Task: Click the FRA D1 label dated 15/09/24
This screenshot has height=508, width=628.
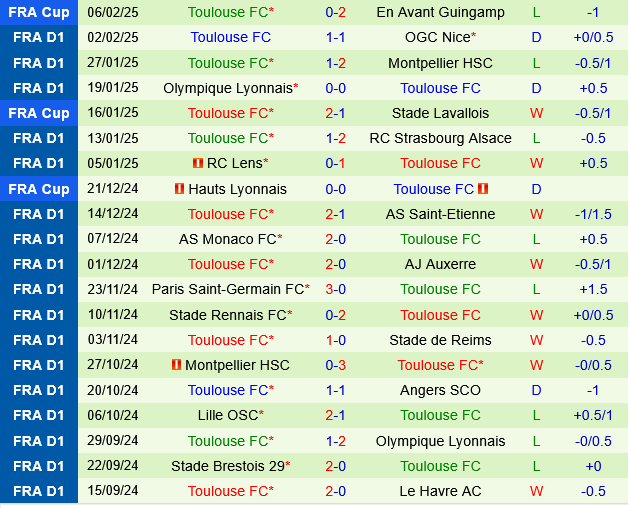Action: pos(39,491)
